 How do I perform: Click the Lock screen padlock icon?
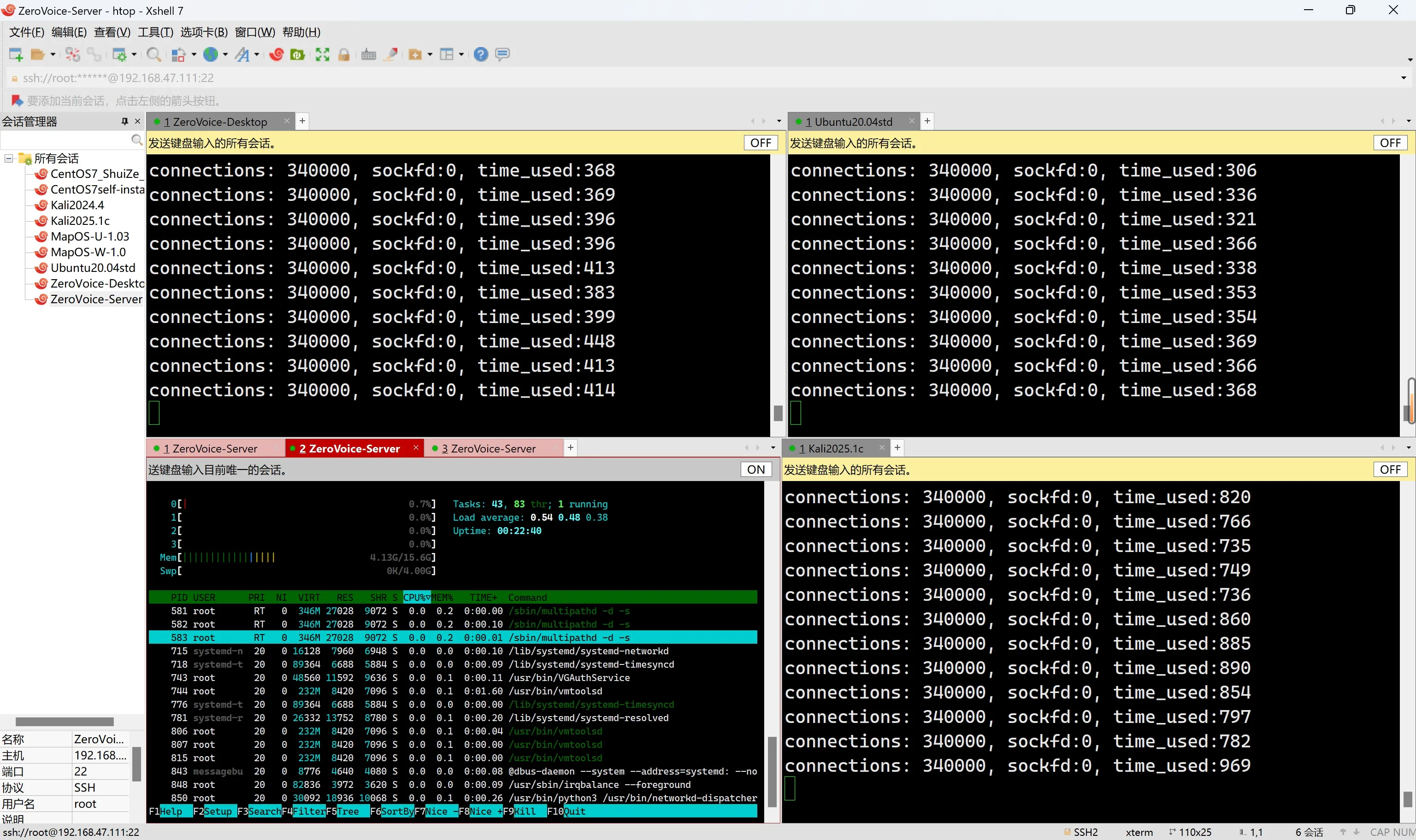click(x=344, y=54)
